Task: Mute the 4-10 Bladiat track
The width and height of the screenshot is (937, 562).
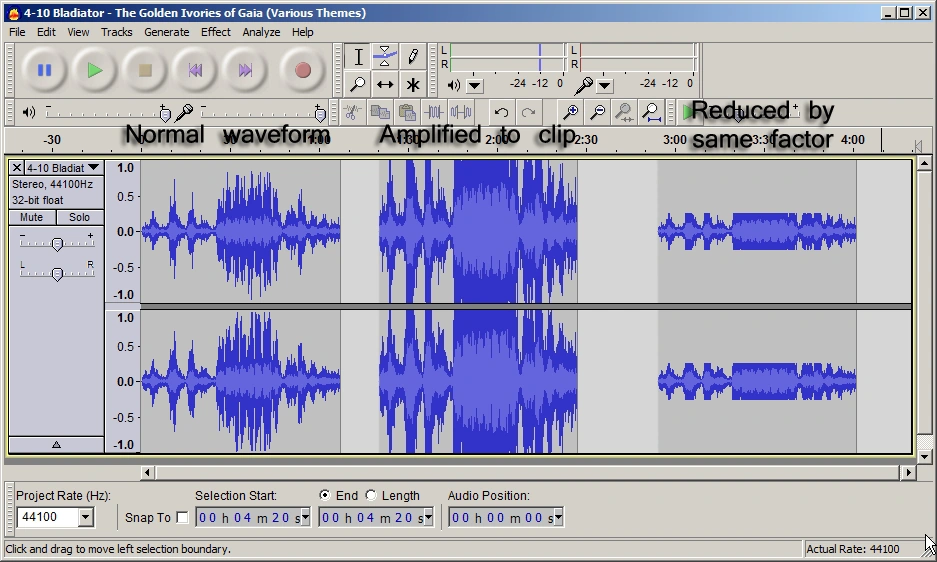Action: click(x=32, y=217)
